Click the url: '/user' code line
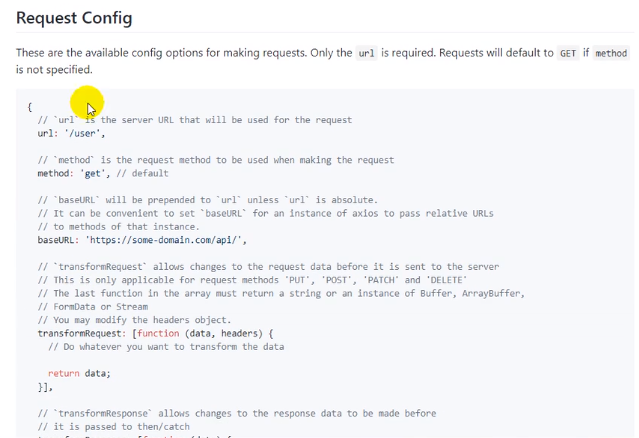 71,133
